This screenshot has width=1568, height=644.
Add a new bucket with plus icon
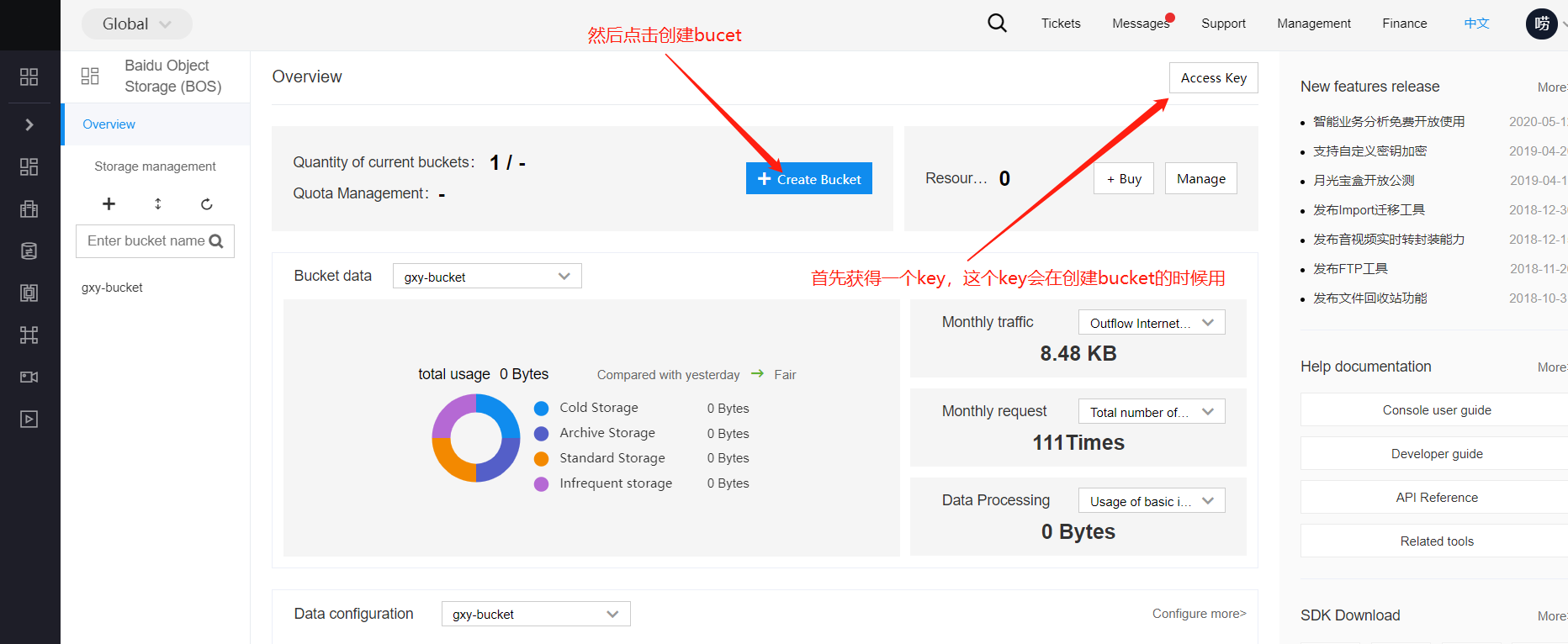coord(109,203)
